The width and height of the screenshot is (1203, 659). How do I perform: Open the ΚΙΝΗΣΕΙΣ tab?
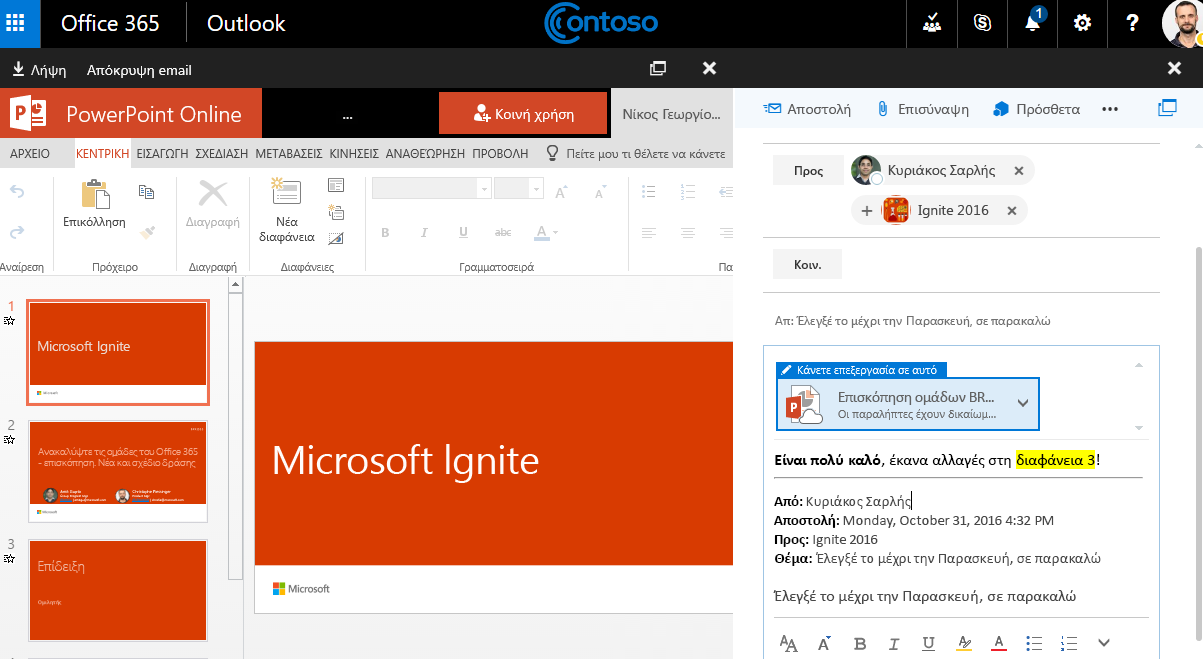click(x=354, y=154)
